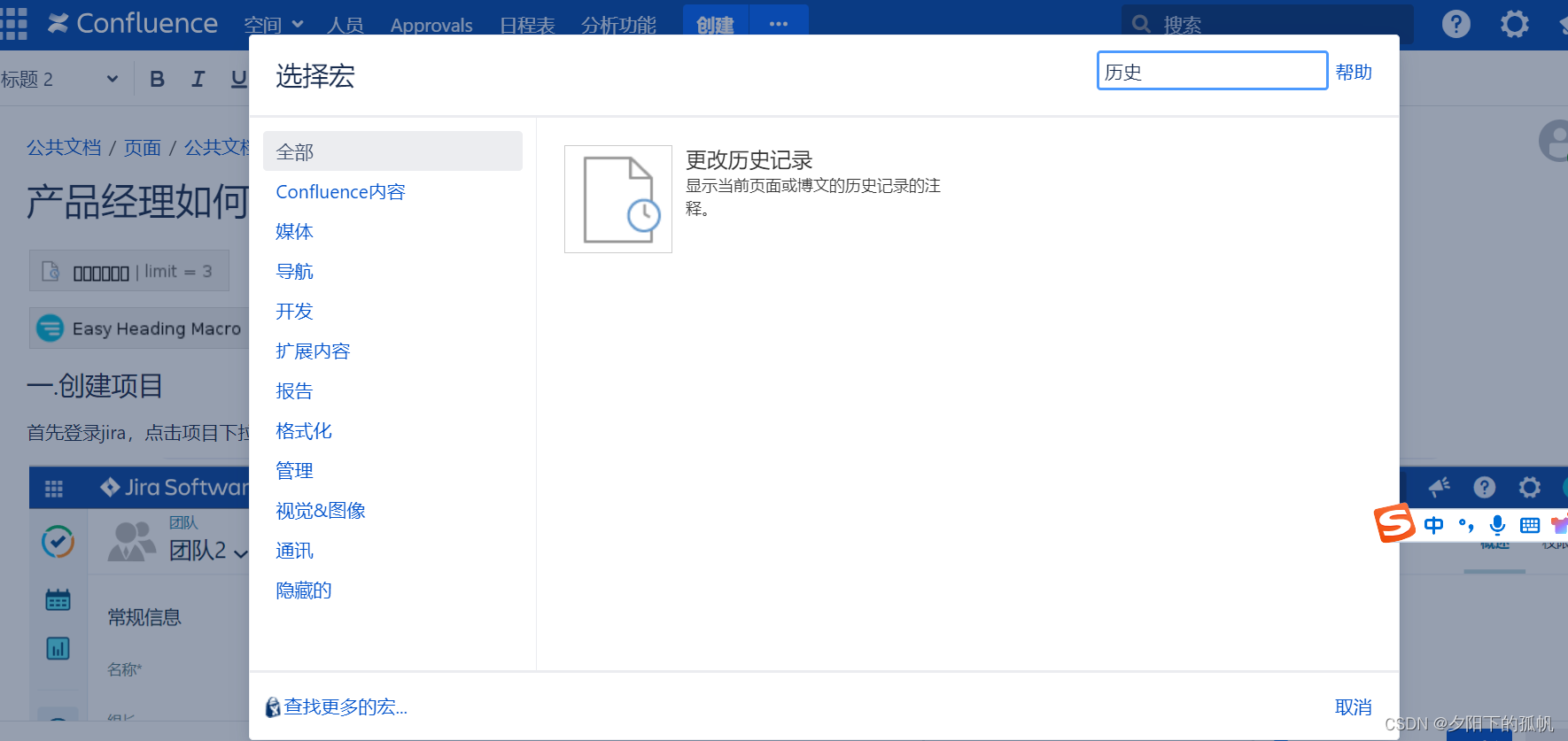Click the search magnifier icon
This screenshot has height=741, width=1568.
point(1141,25)
